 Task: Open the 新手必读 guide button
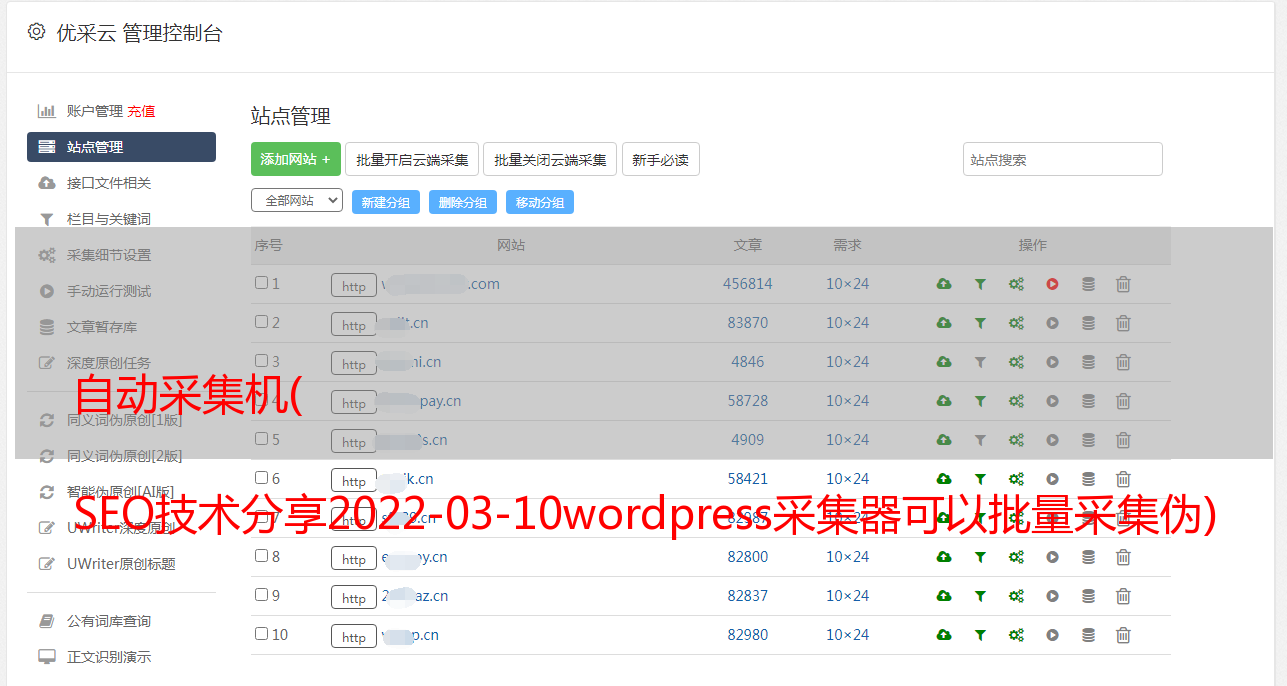(x=660, y=159)
